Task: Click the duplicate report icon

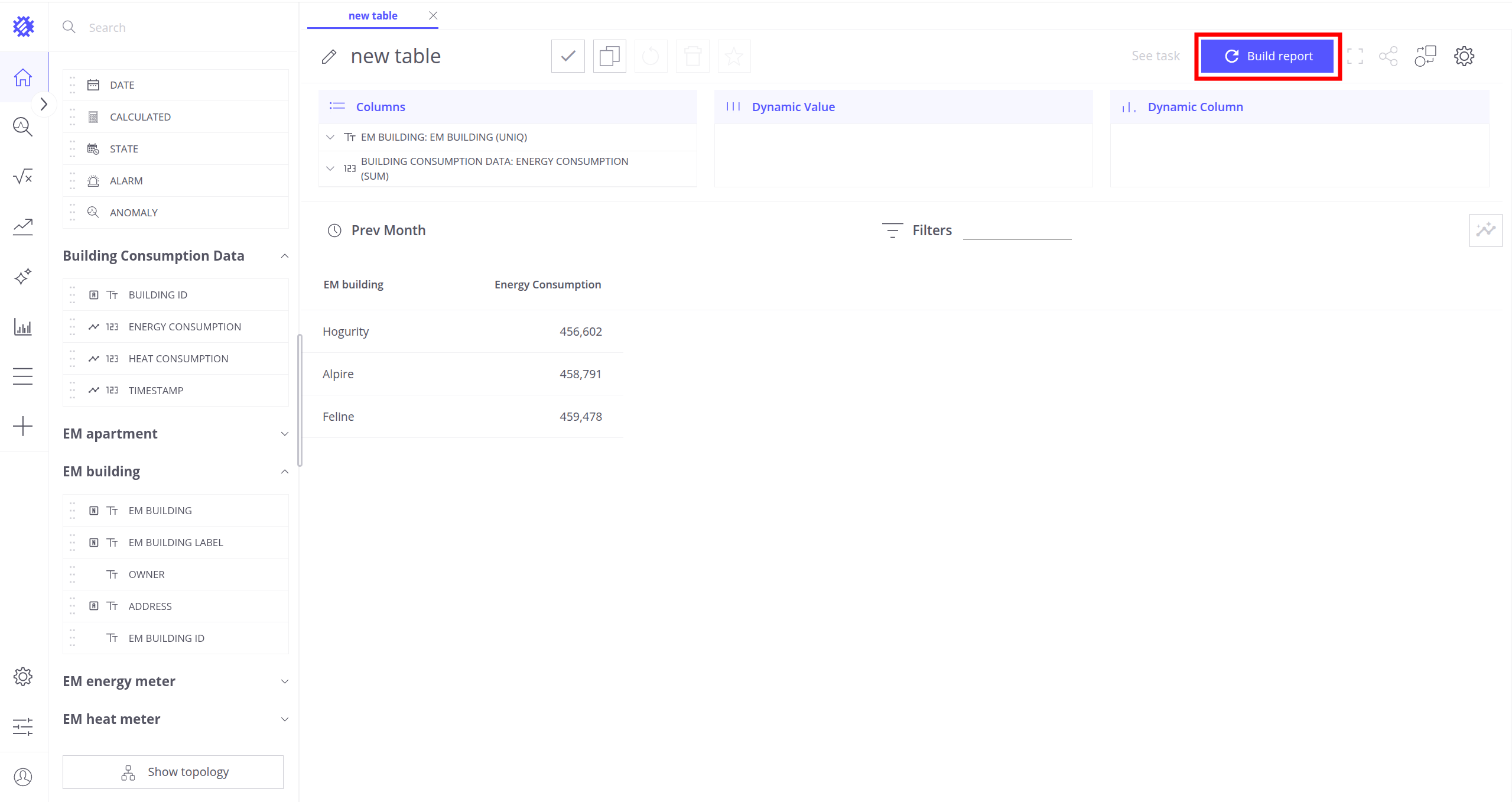Action: point(609,57)
